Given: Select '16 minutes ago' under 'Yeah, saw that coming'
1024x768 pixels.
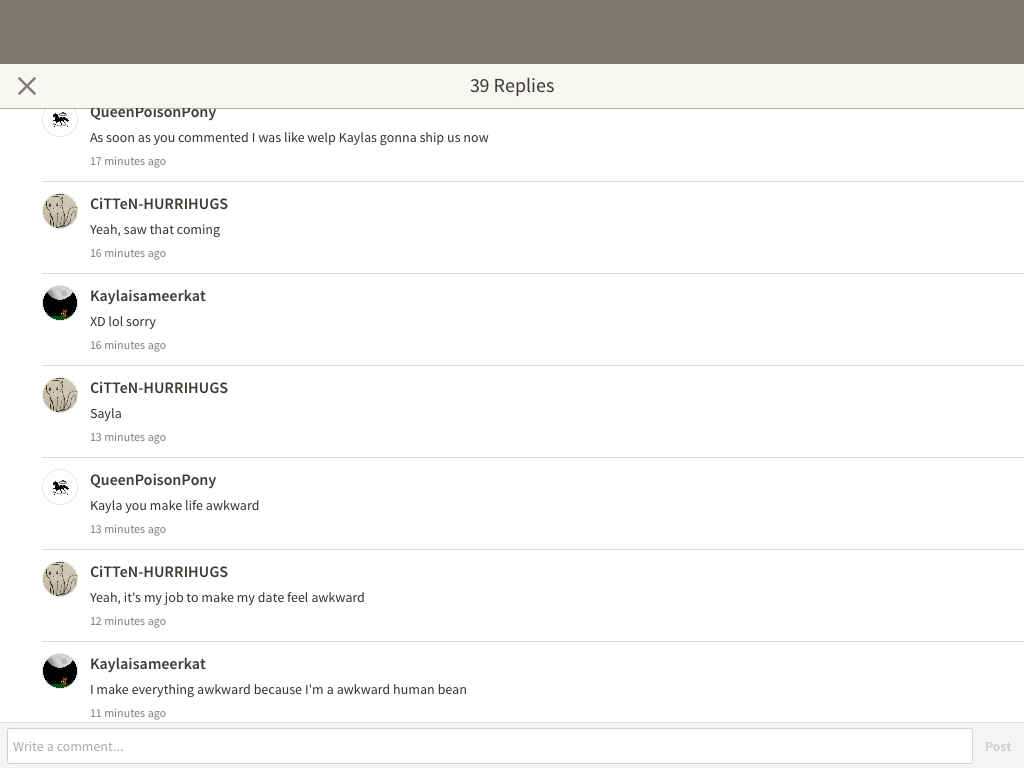Looking at the screenshot, I should pyautogui.click(x=128, y=253).
